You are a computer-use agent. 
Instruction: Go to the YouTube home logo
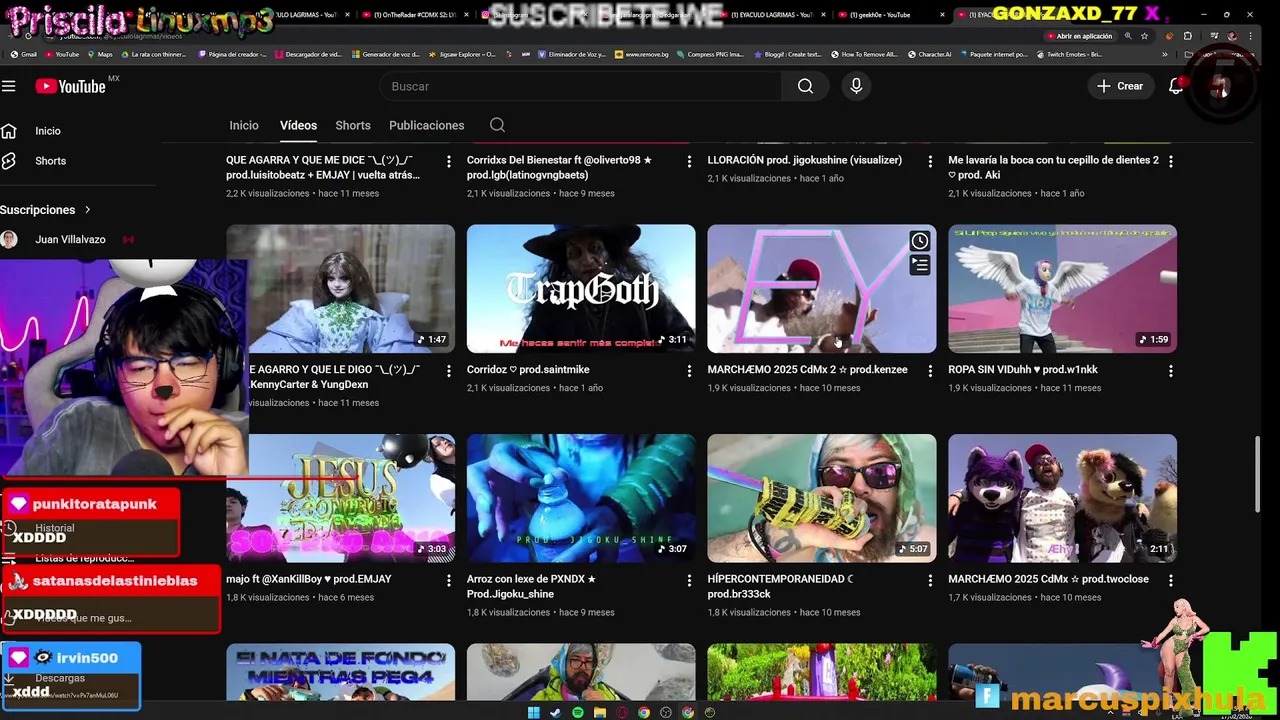[70, 86]
